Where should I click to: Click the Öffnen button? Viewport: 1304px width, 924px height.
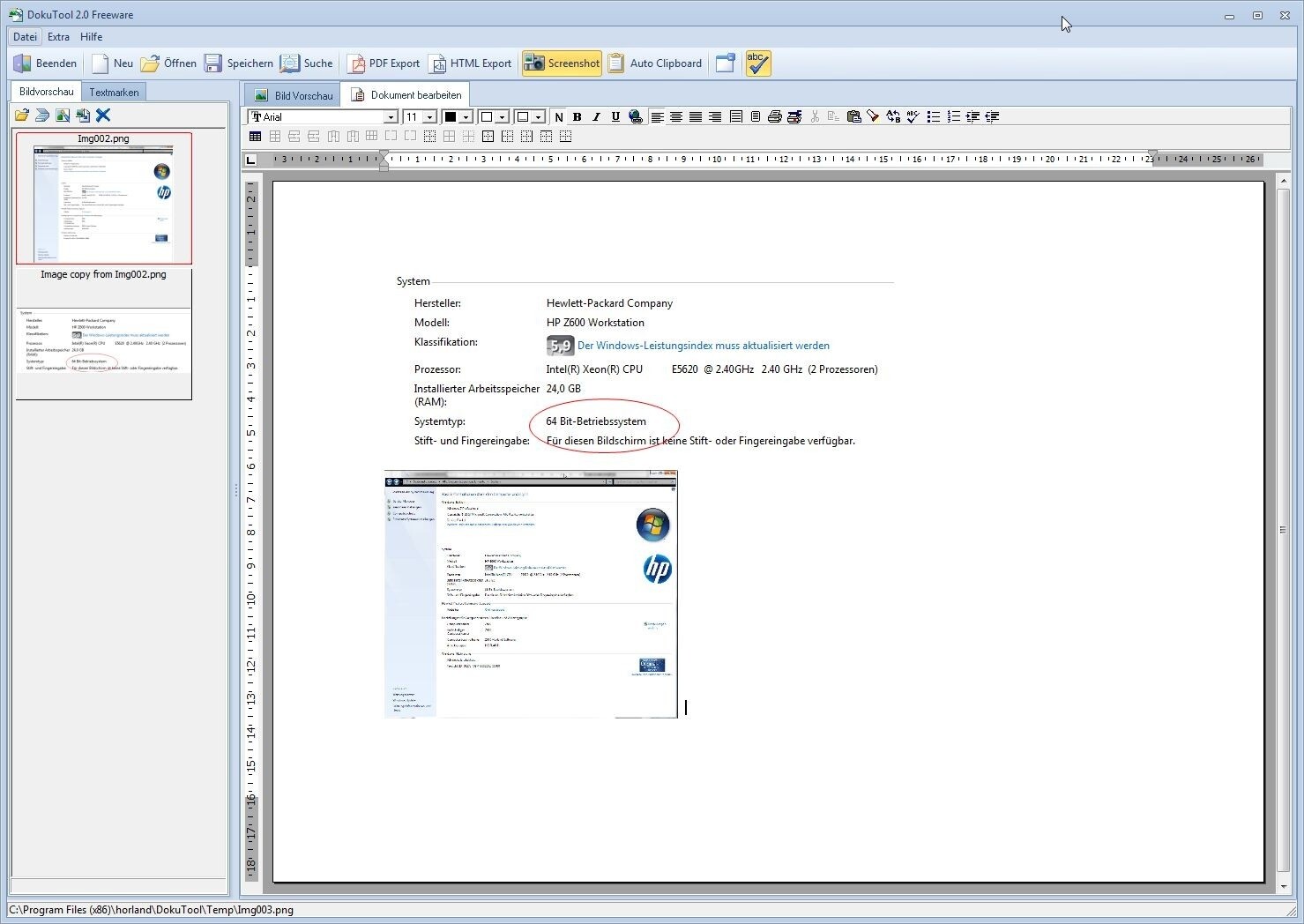[x=169, y=63]
